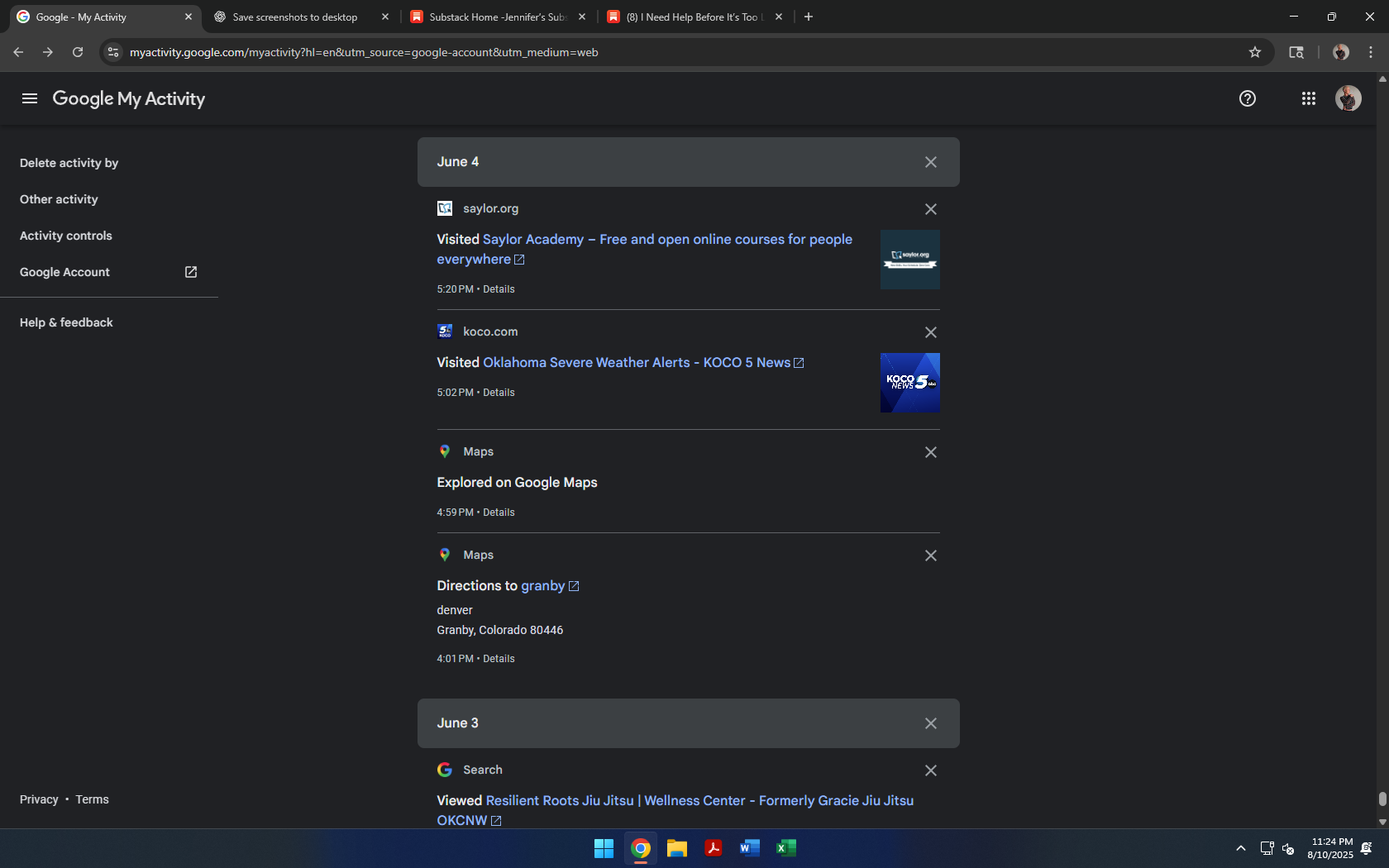This screenshot has width=1389, height=868.
Task: Switch to I Need Help Before tab
Action: click(x=694, y=17)
